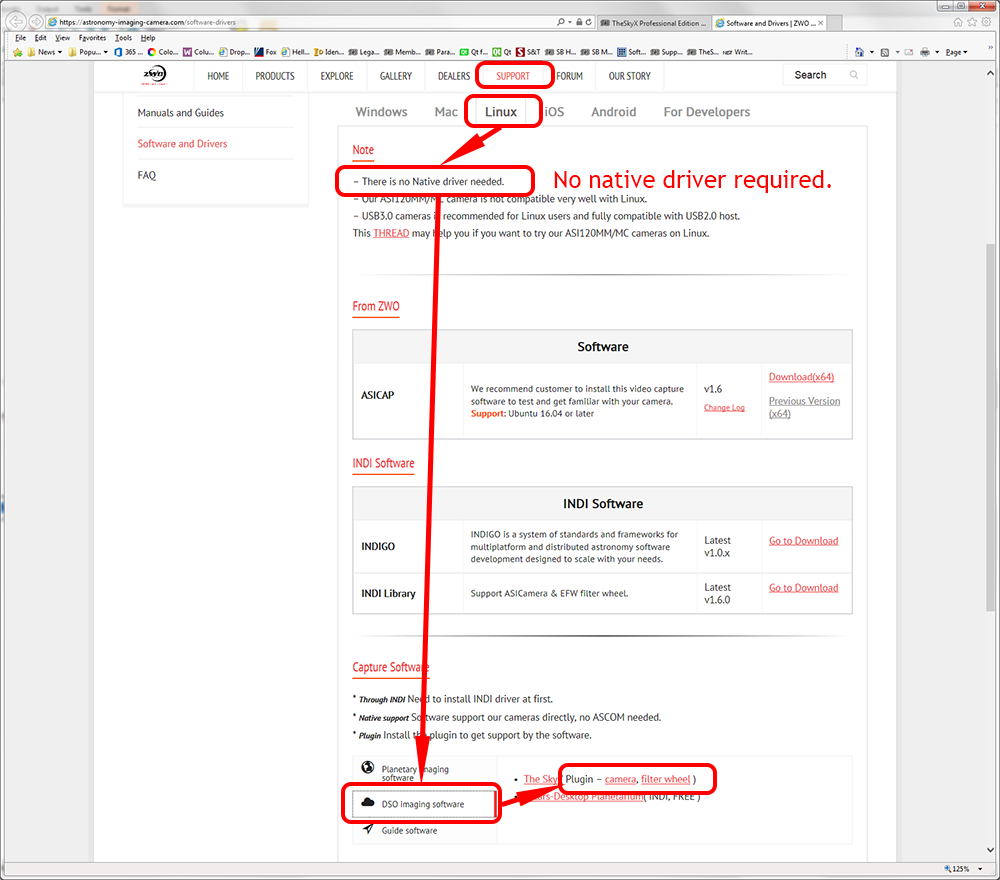This screenshot has height=880, width=1000.
Task: Open the SUPPORT navigation item
Action: click(x=513, y=76)
